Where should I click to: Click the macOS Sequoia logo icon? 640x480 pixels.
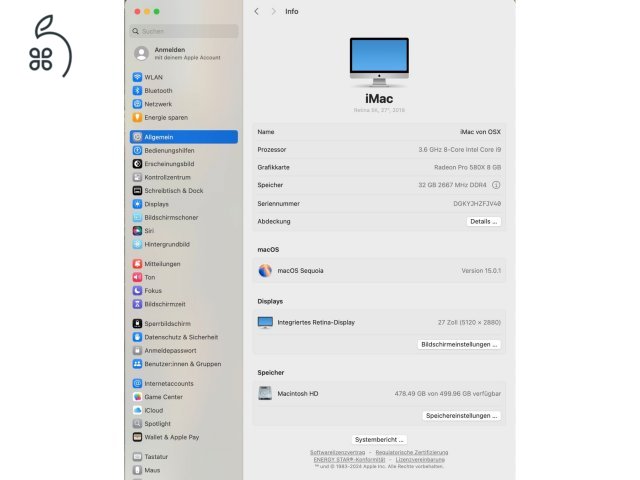click(x=265, y=271)
